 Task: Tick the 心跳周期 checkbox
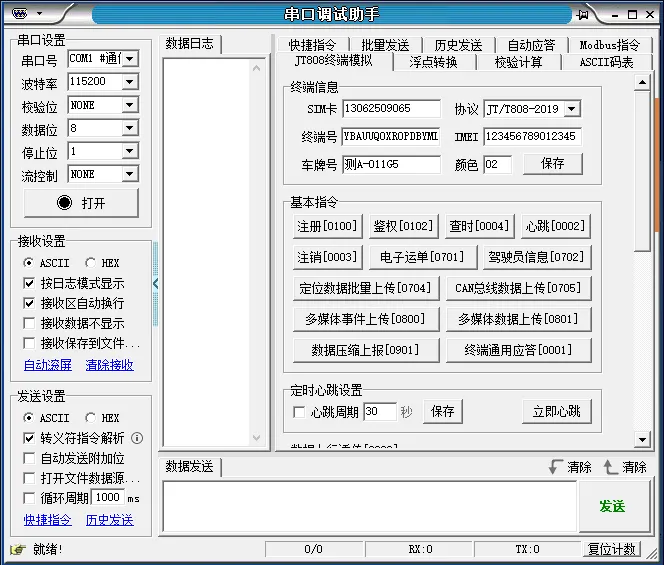click(298, 412)
